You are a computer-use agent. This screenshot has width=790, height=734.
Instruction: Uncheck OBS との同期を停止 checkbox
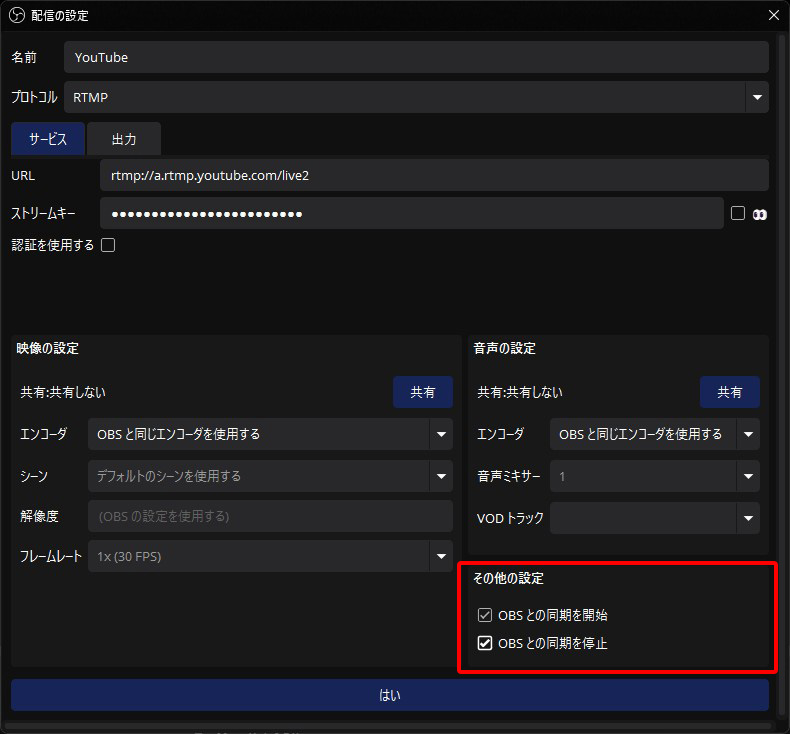(485, 643)
